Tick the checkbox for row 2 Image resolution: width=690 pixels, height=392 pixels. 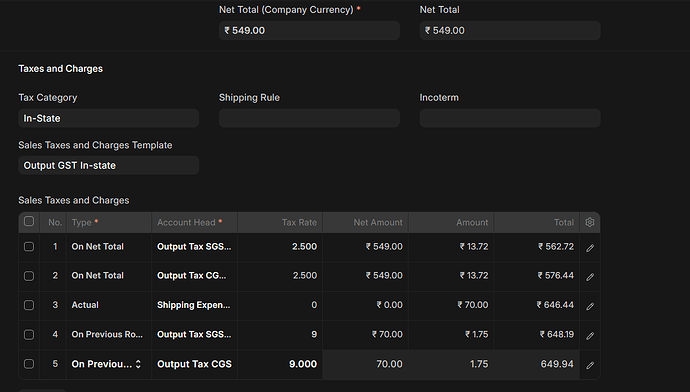pyautogui.click(x=29, y=276)
